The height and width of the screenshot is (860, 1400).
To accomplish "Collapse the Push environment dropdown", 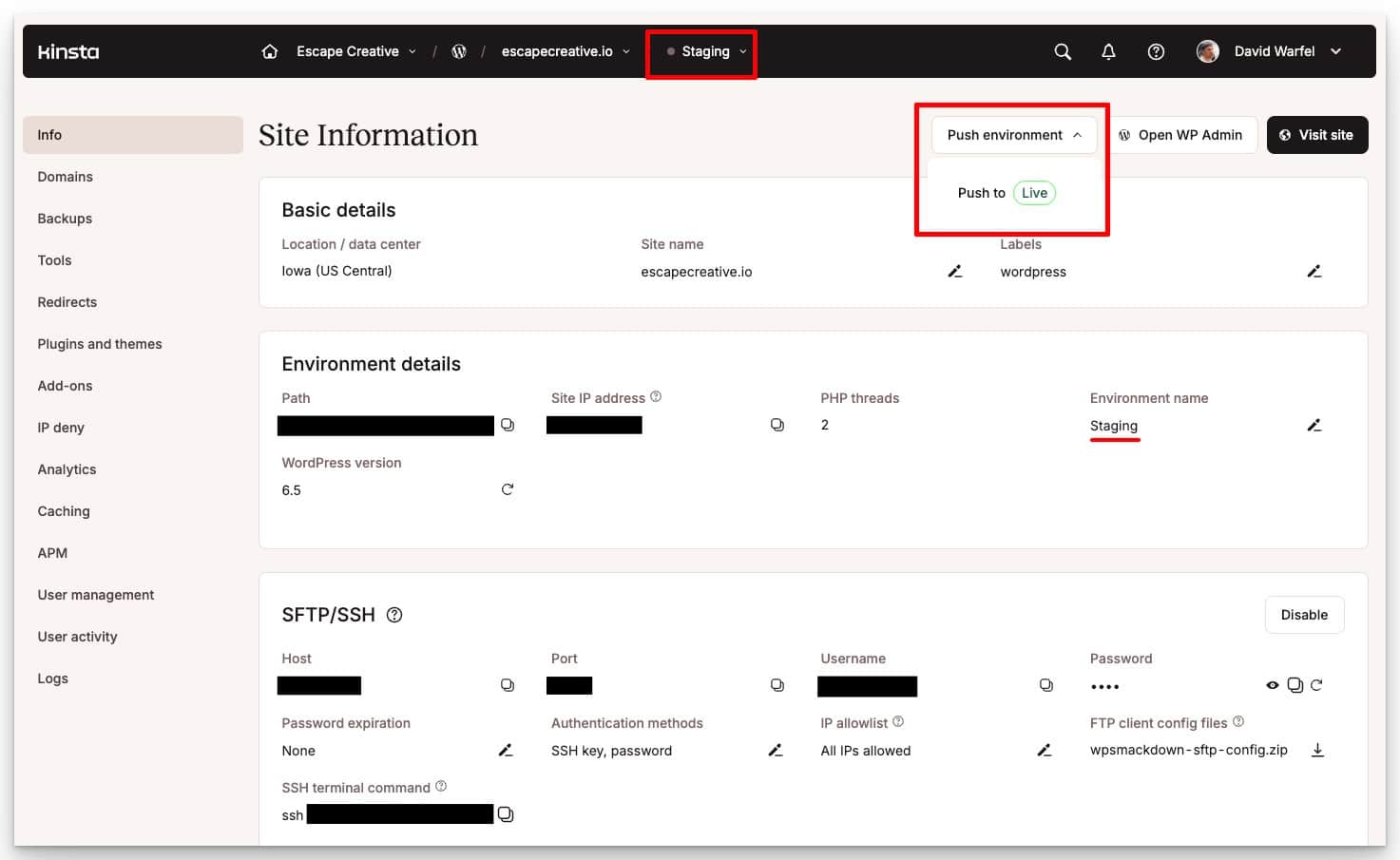I will (1014, 135).
